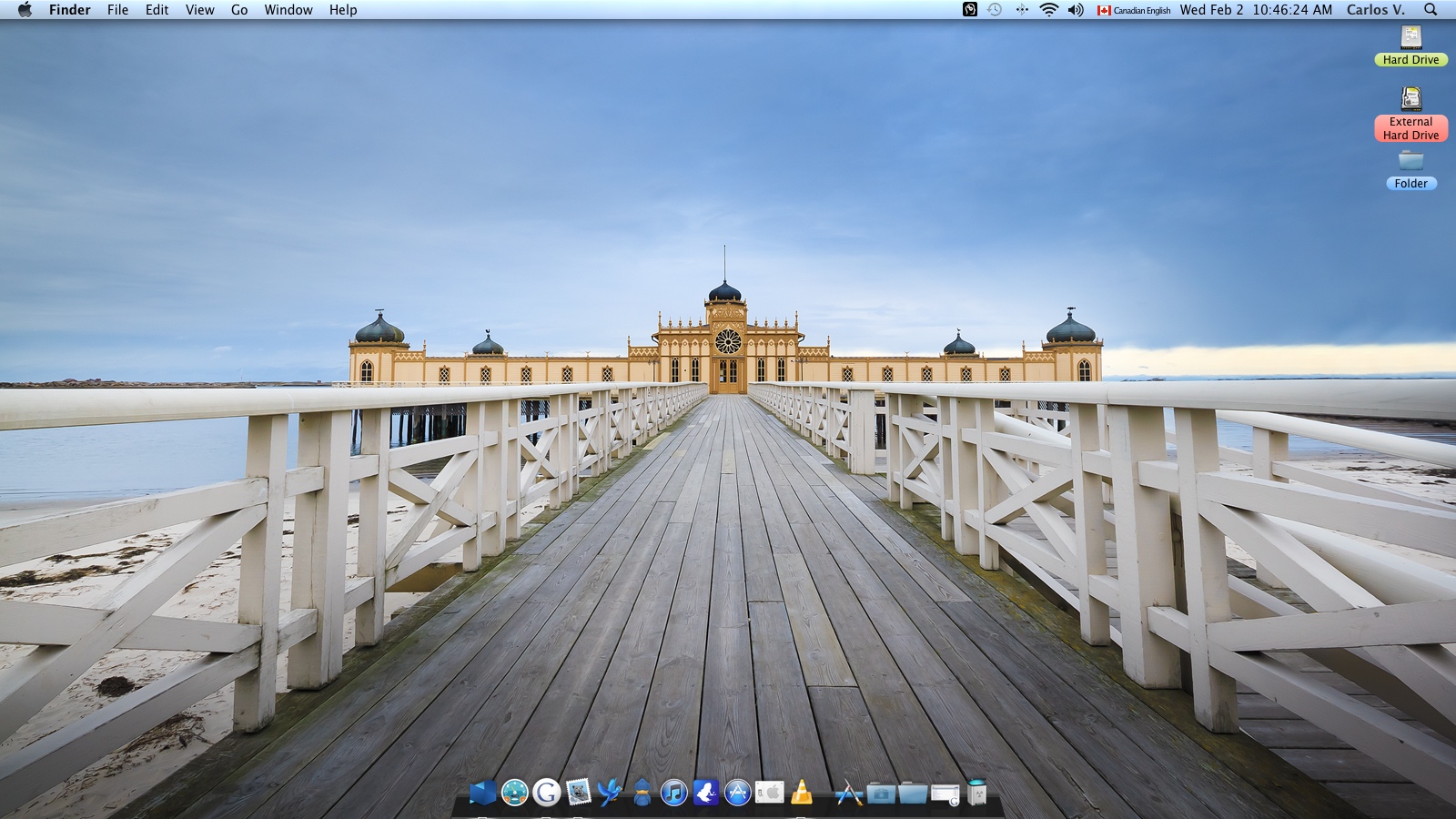Viewport: 1456px width, 819px height.
Task: Expand the Wi-Fi status menu
Action: [1048, 10]
